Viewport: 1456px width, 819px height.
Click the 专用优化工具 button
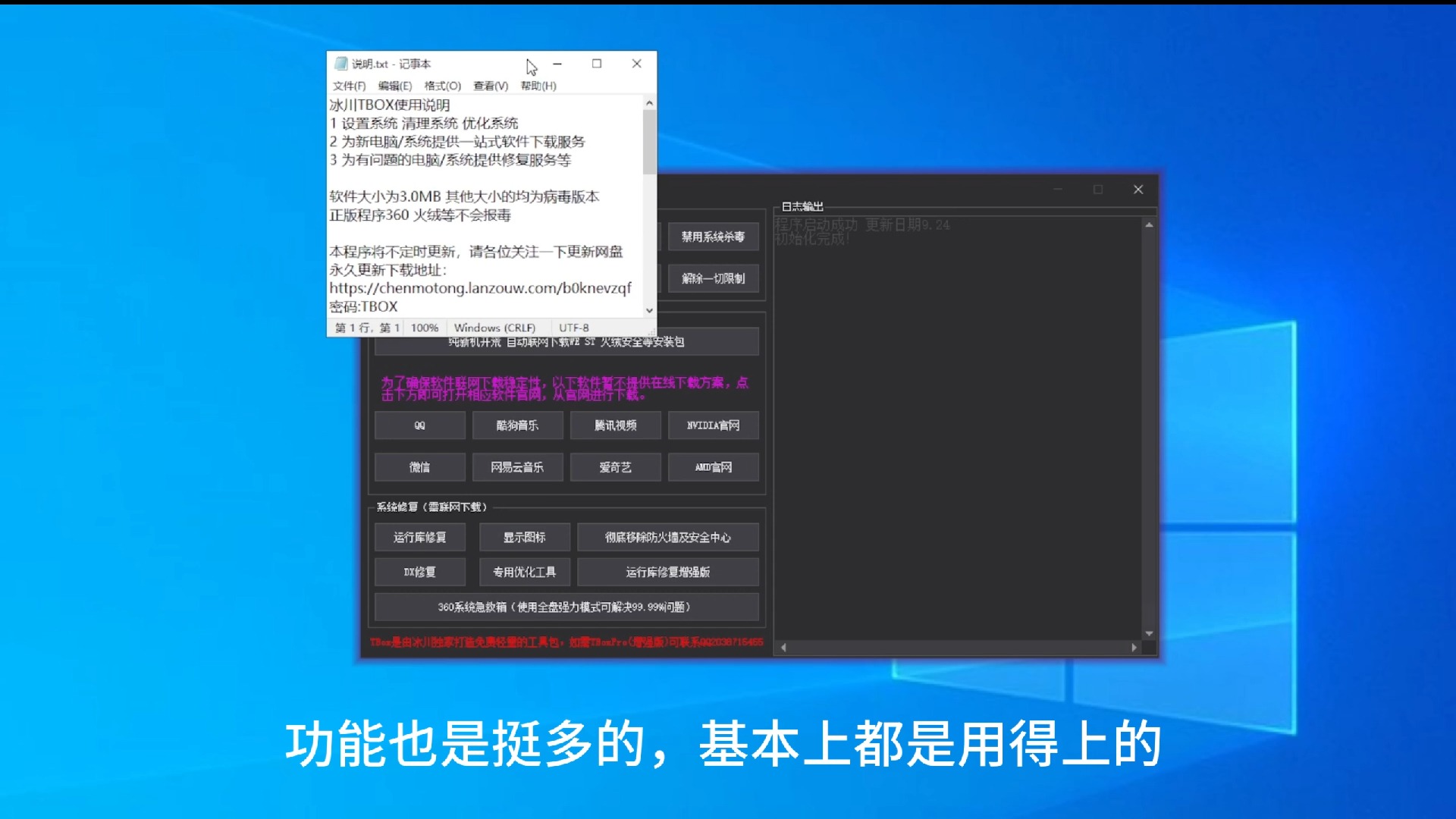point(524,572)
